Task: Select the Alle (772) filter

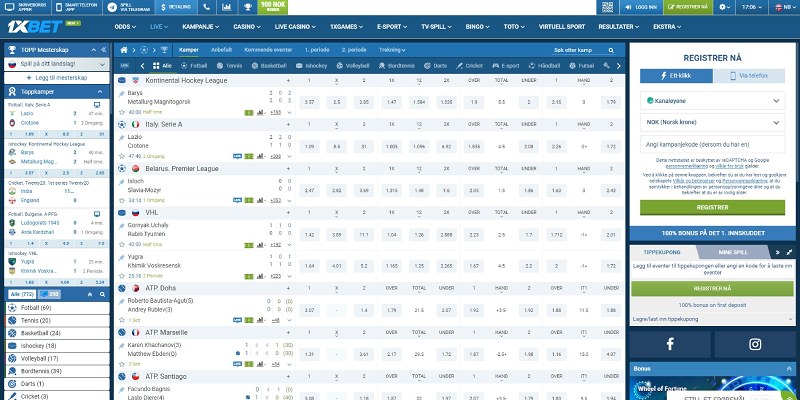Action: coord(22,294)
